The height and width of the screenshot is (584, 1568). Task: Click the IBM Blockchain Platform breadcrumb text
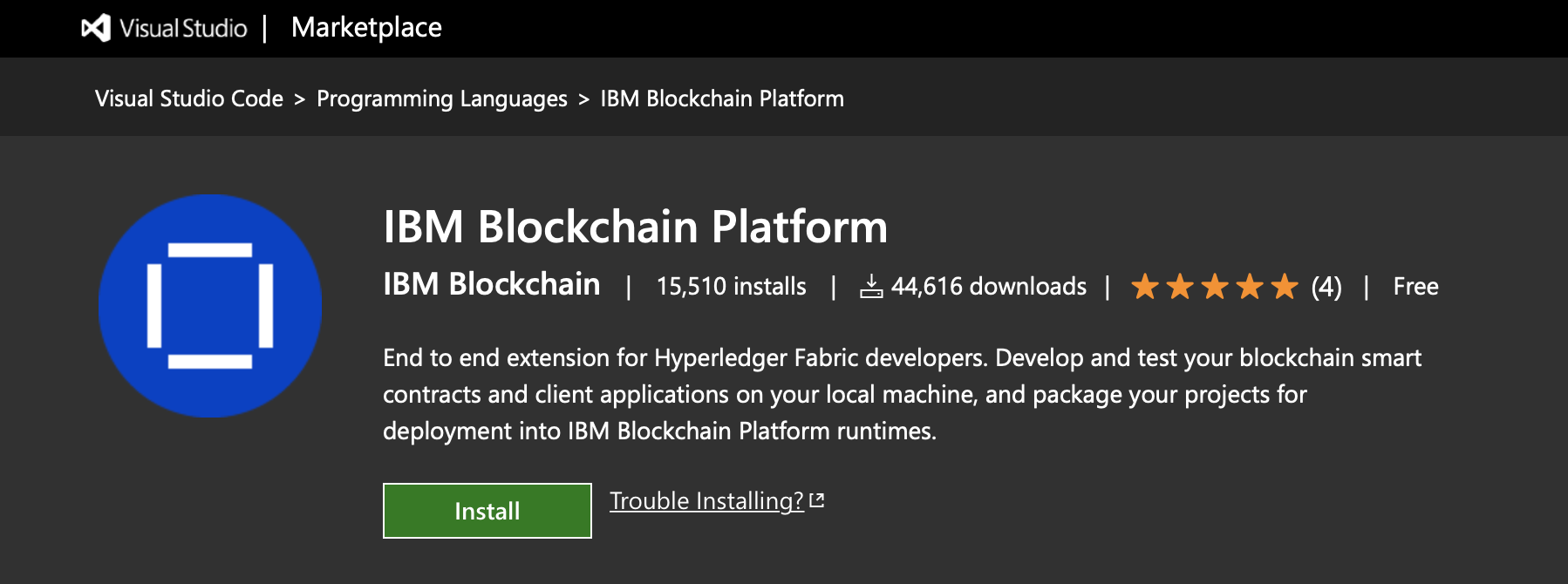(722, 98)
